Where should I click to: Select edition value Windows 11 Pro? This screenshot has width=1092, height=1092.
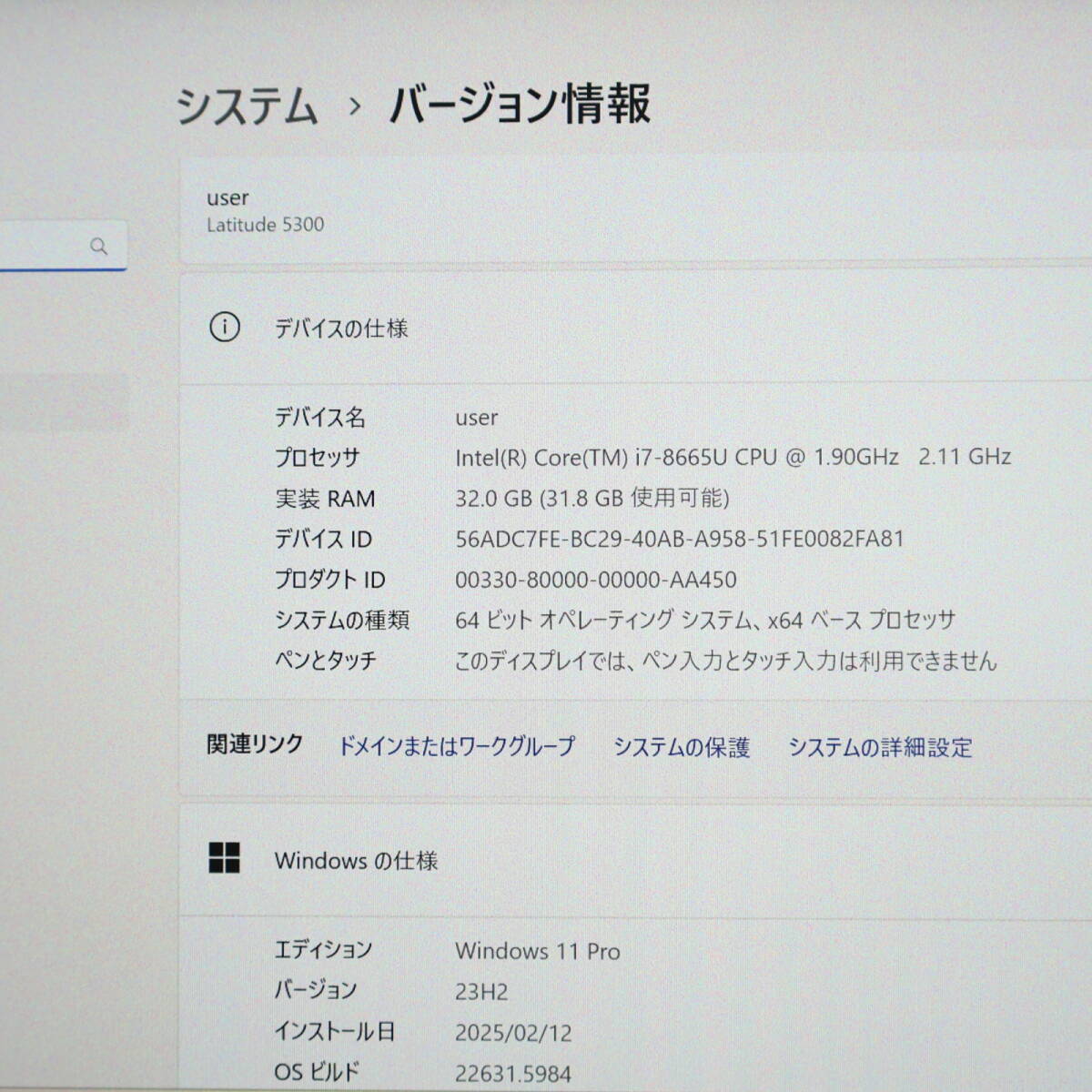pyautogui.click(x=538, y=951)
